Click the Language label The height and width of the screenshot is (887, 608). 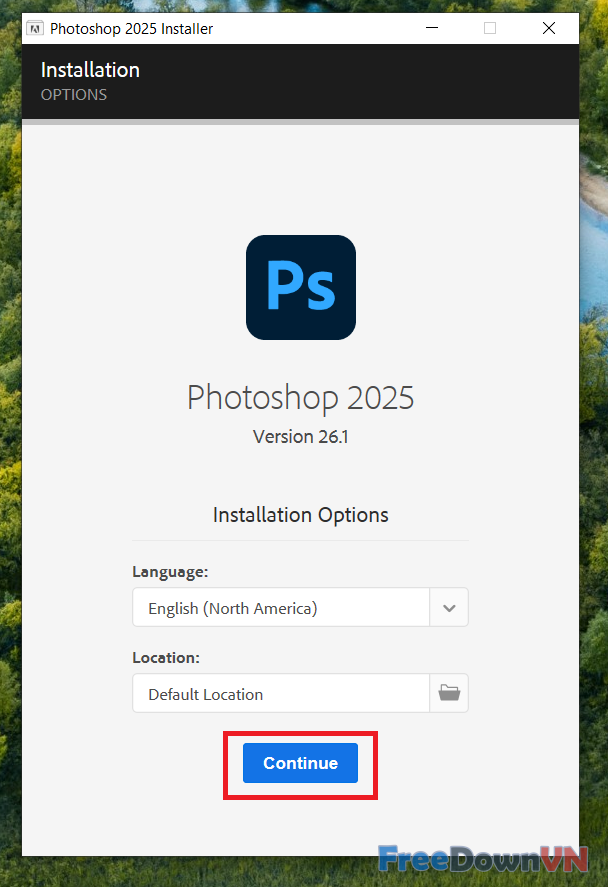click(170, 572)
